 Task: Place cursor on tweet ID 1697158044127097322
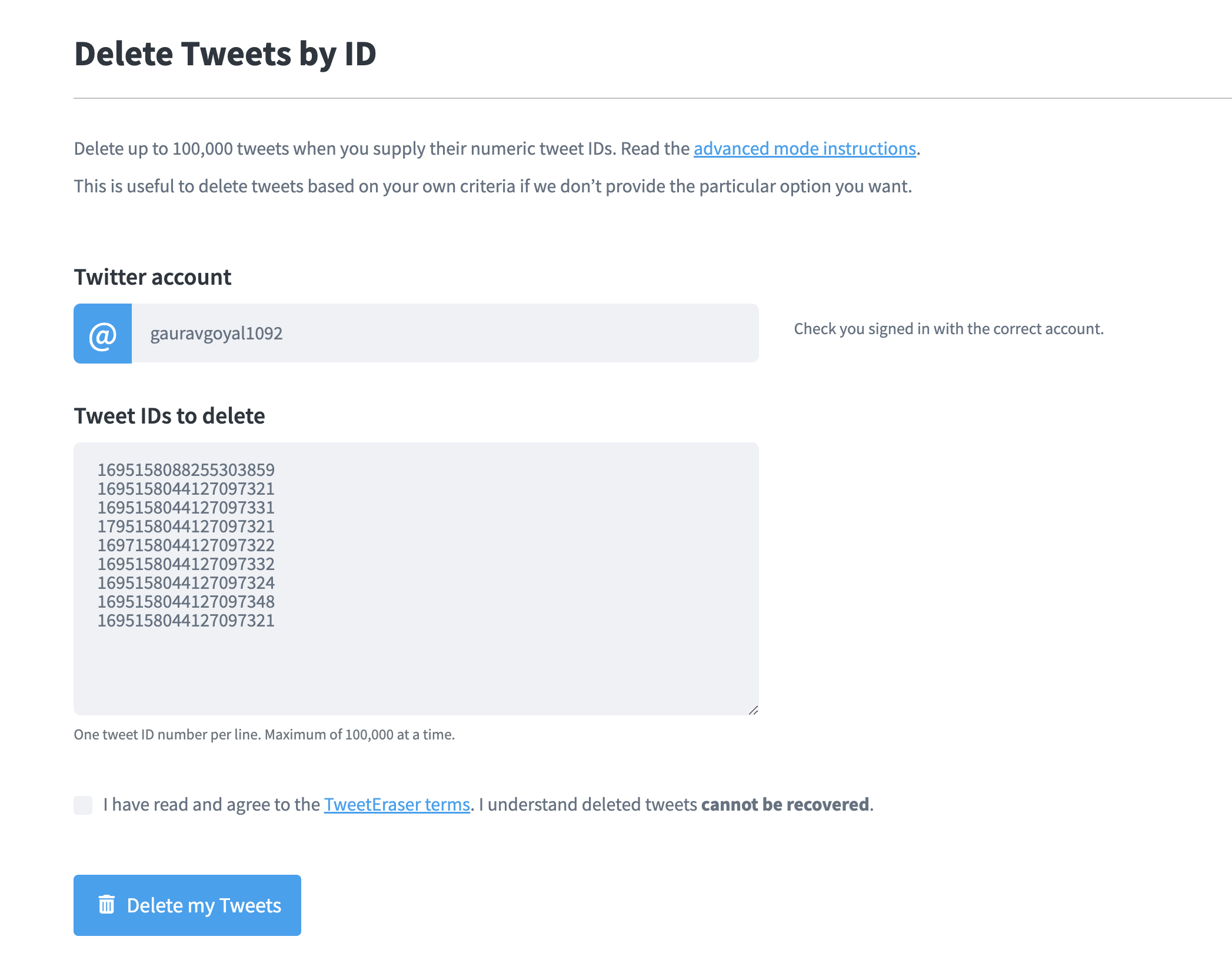[186, 545]
